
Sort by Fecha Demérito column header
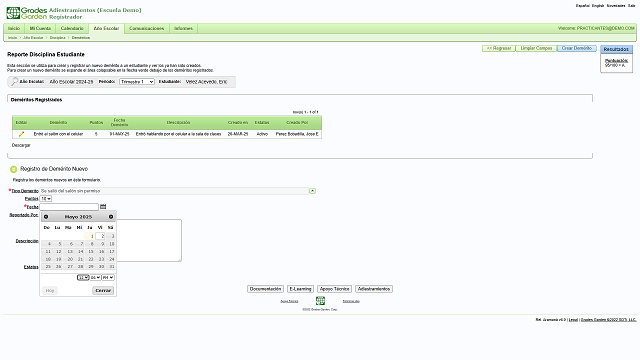click(x=119, y=122)
